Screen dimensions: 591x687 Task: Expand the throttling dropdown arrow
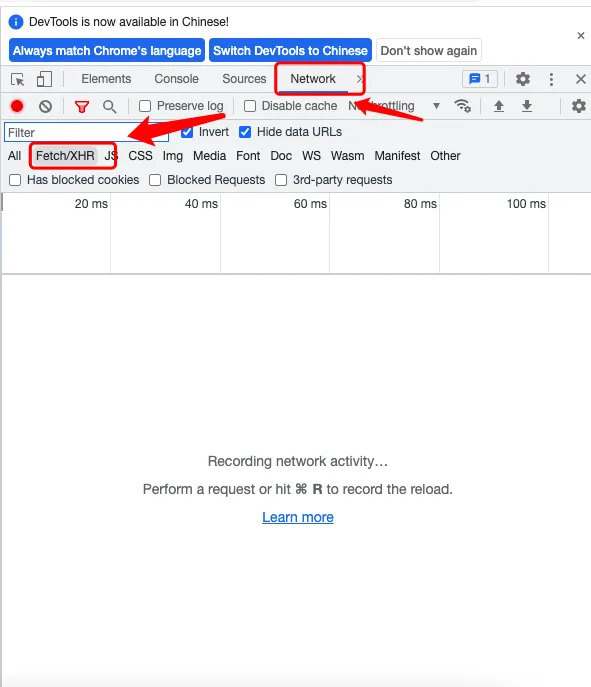(436, 106)
